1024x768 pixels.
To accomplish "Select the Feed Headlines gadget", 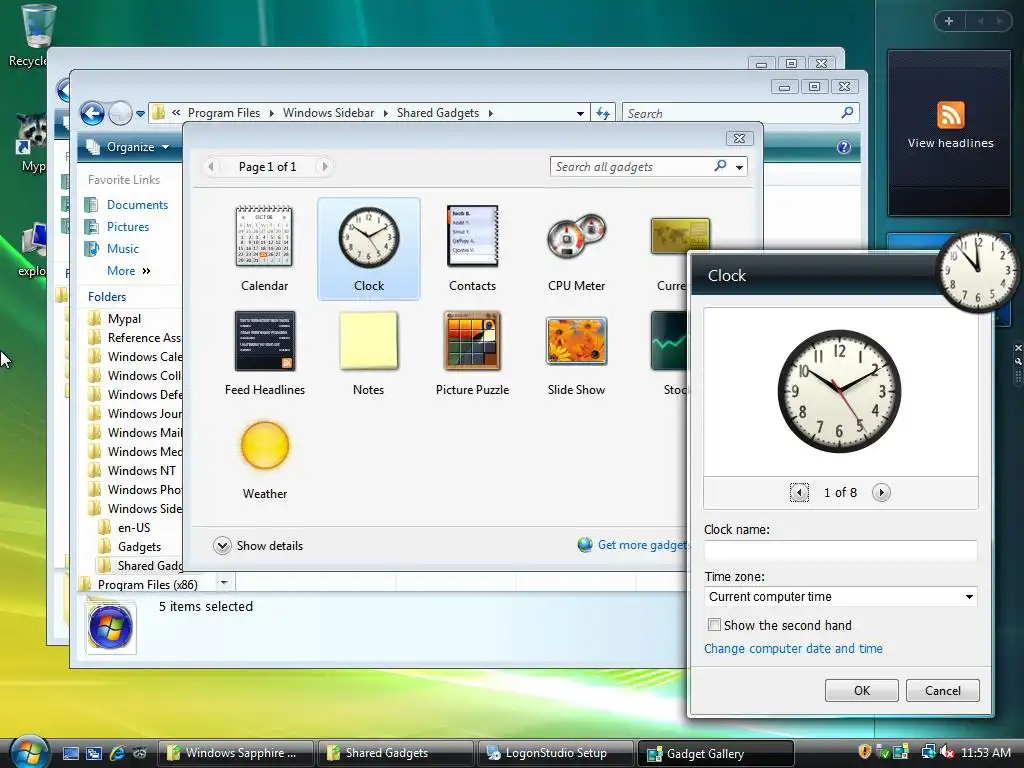I will 264,341.
